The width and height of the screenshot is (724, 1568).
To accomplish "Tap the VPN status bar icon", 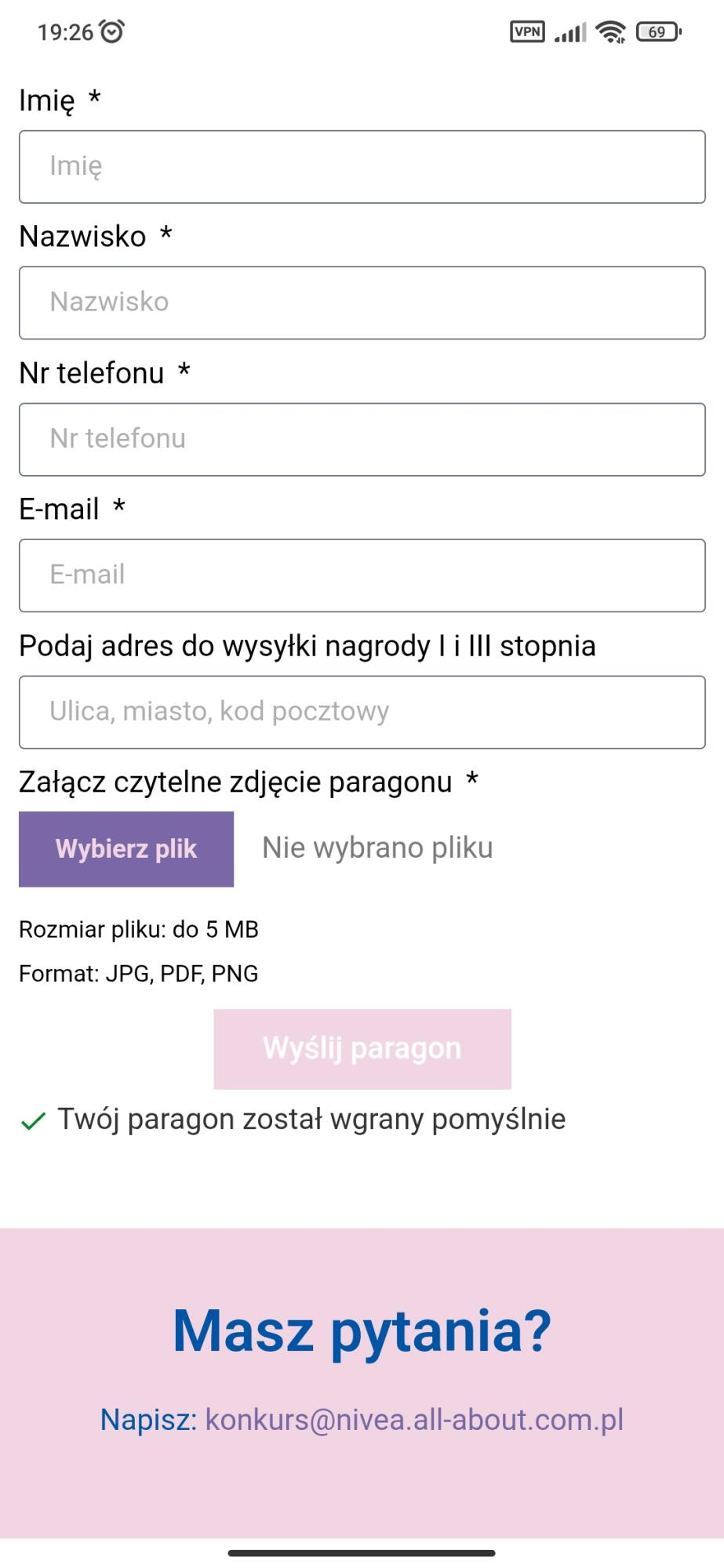I will click(527, 31).
